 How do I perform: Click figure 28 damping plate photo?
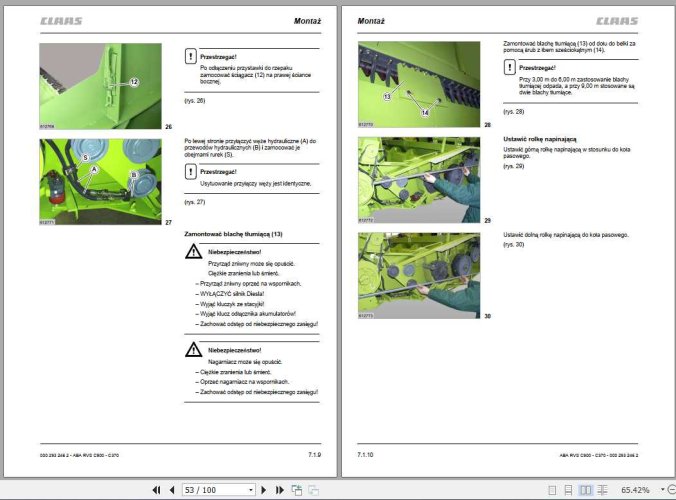click(x=419, y=84)
